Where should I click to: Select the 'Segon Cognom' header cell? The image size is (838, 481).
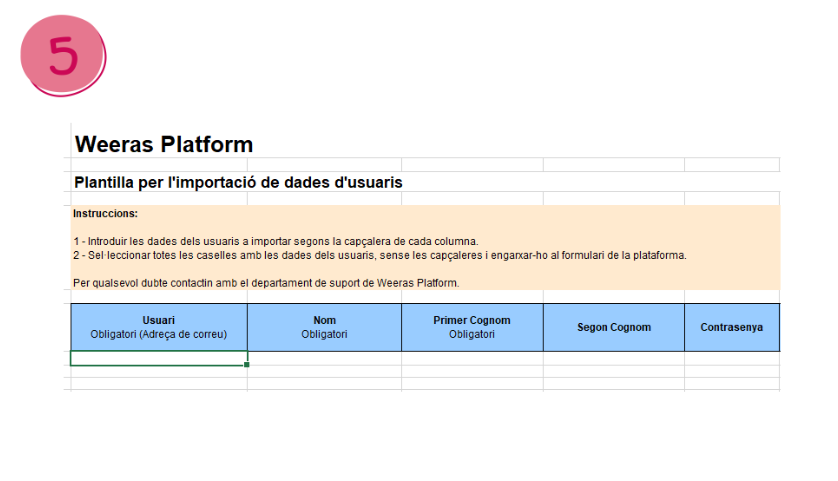tap(614, 327)
